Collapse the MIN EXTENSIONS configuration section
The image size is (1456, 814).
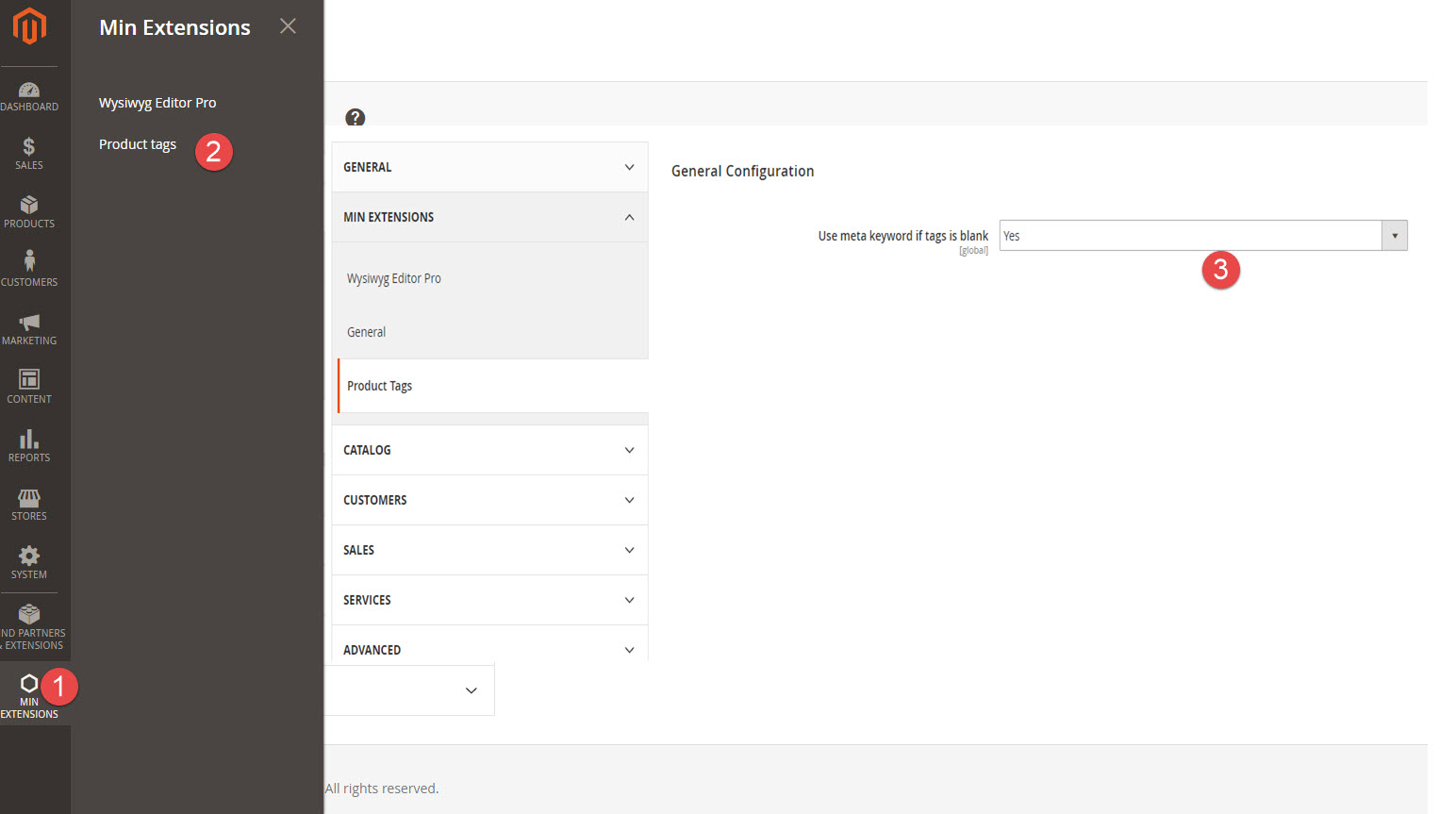tap(489, 217)
